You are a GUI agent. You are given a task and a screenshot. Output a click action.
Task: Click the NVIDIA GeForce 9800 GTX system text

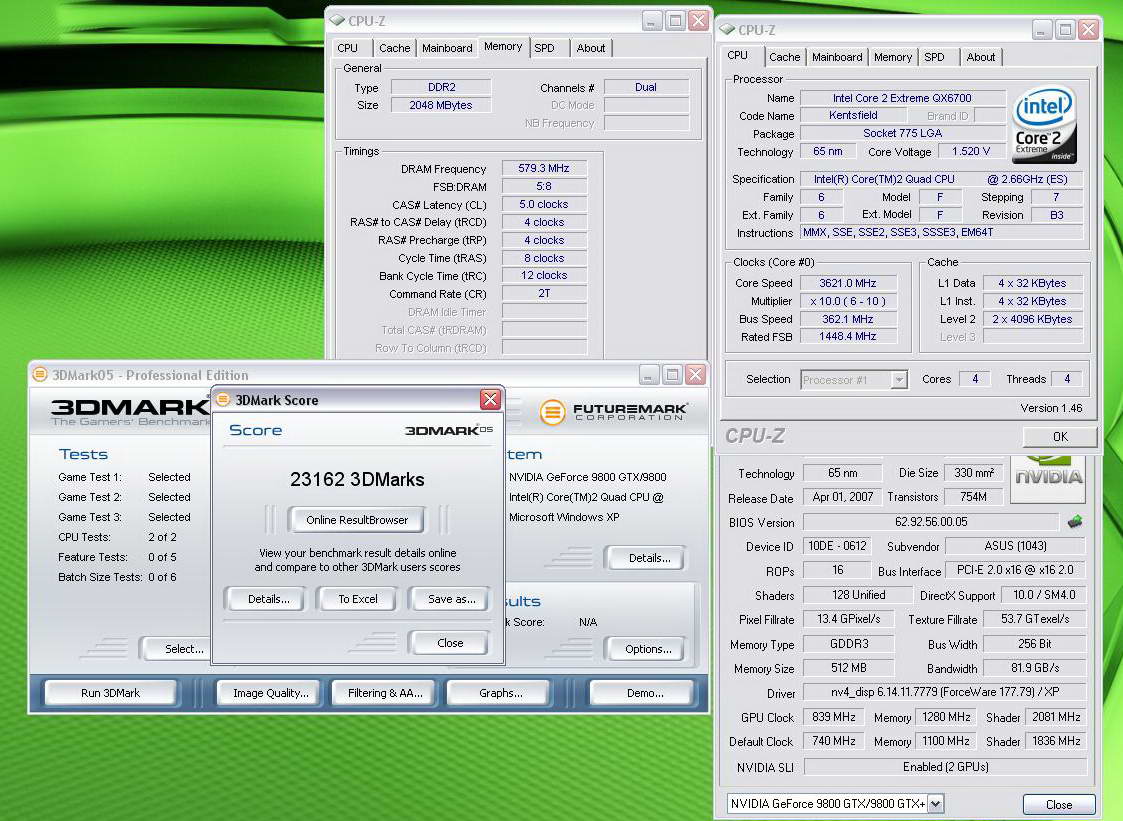pos(587,477)
